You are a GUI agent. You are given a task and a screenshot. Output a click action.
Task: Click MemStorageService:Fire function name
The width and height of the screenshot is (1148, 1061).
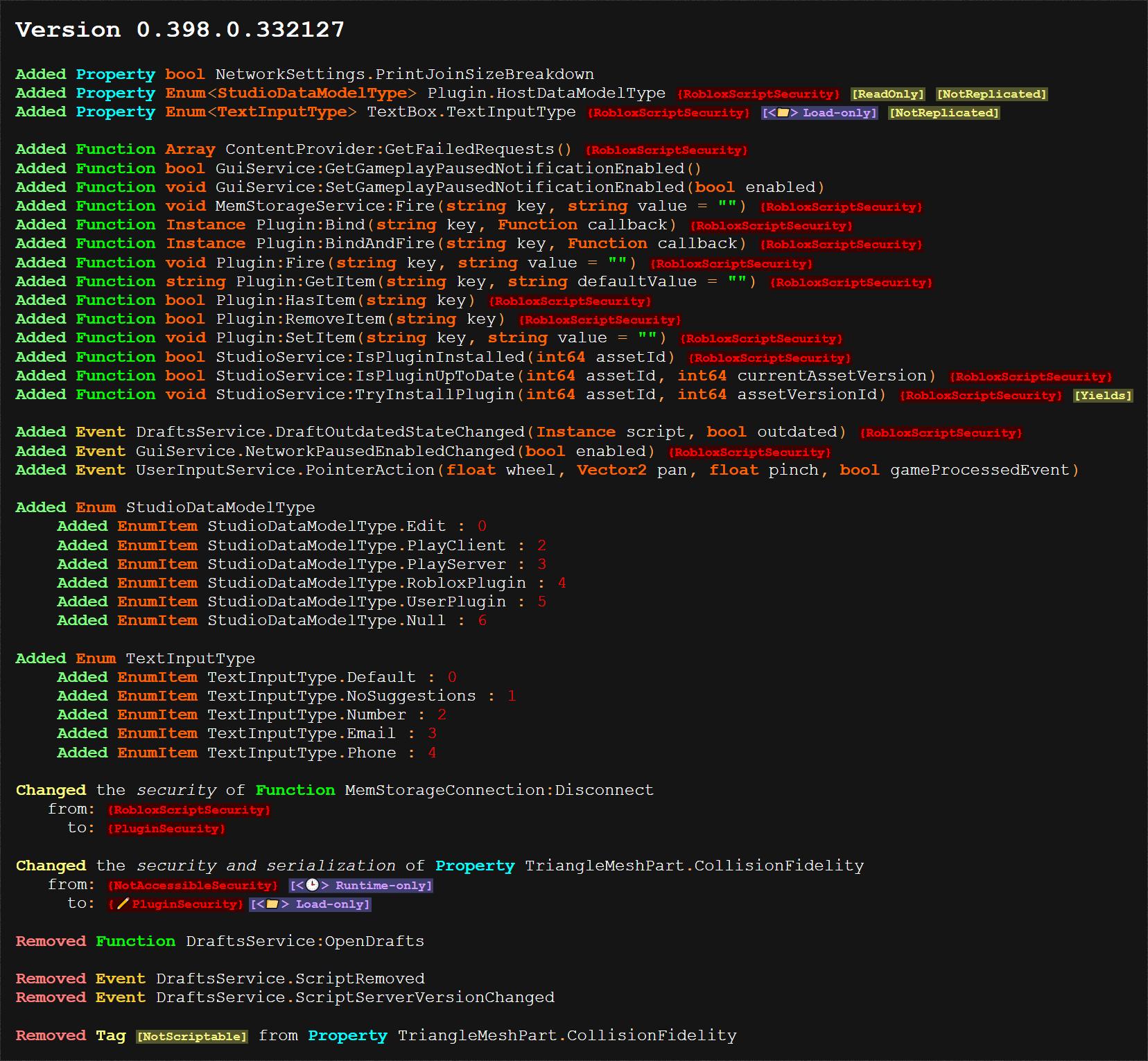pos(325,206)
